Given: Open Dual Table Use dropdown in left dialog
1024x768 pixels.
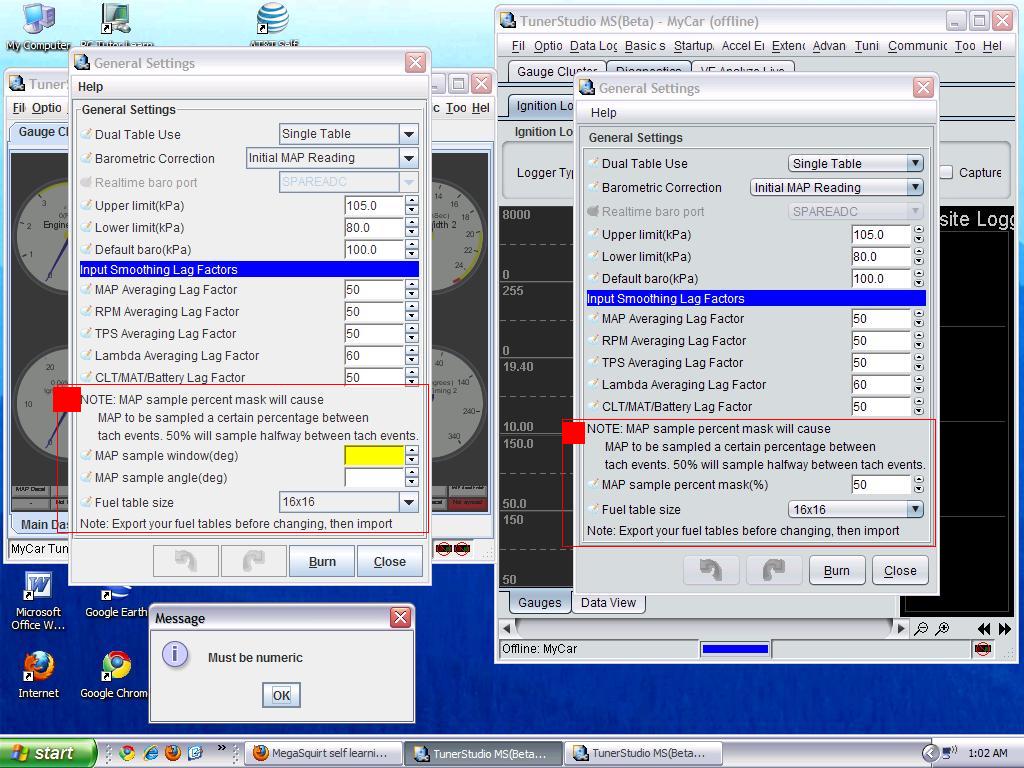Looking at the screenshot, I should click(409, 134).
